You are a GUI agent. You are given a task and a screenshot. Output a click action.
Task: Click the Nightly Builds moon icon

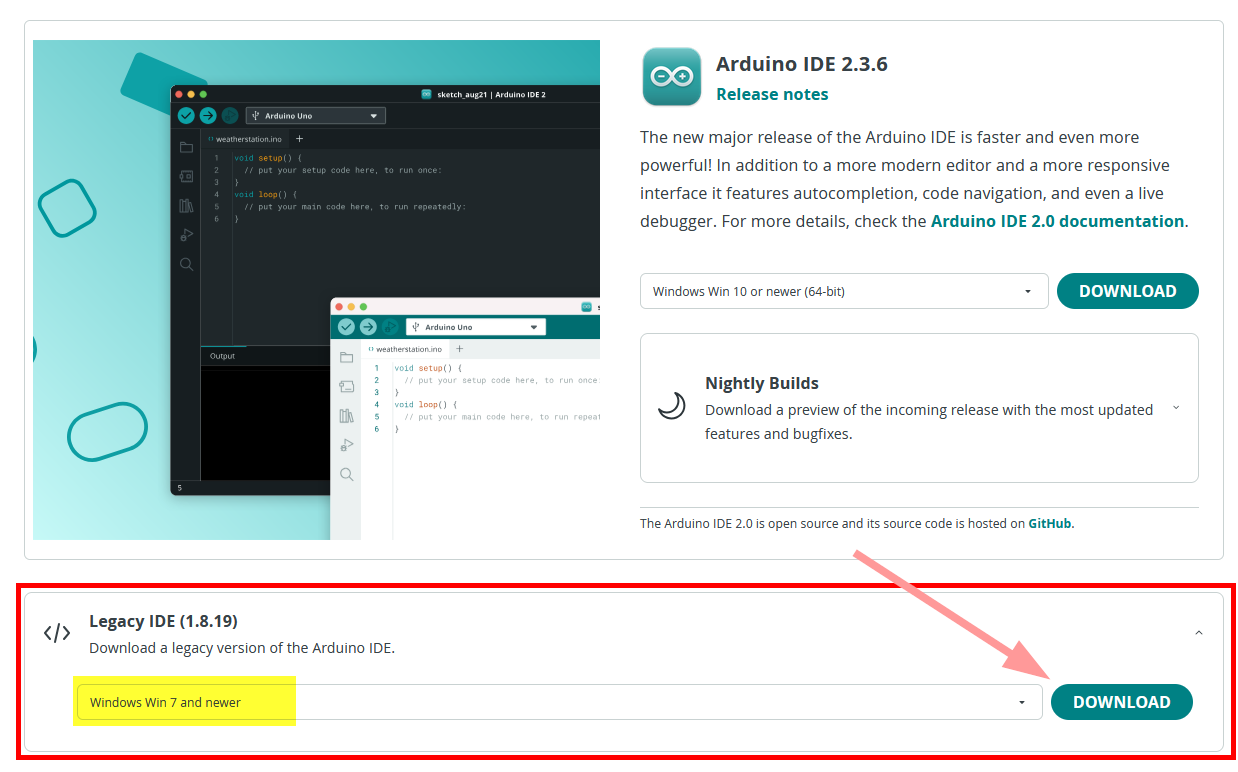coord(671,405)
